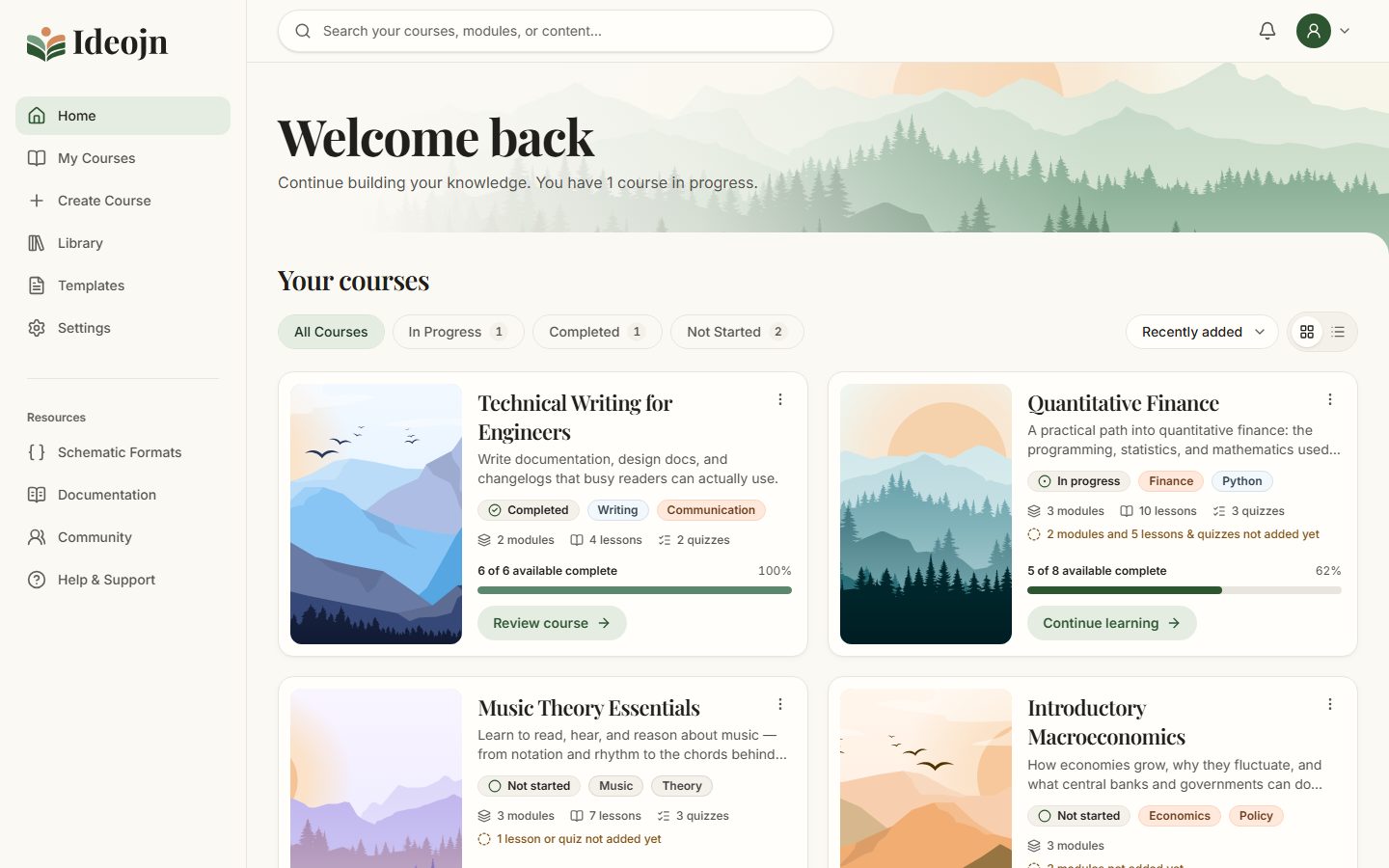Open Templates in sidebar
This screenshot has width=1389, height=868.
123,285
